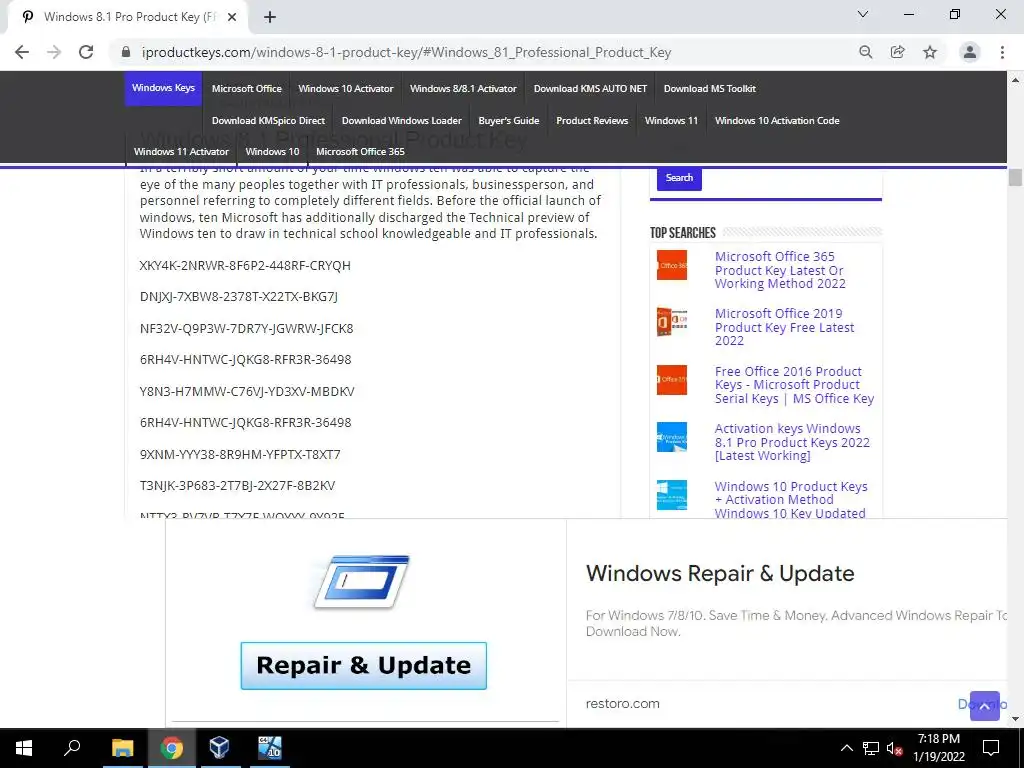
Task: Open the Microsoft Office menu item
Action: (x=246, y=88)
